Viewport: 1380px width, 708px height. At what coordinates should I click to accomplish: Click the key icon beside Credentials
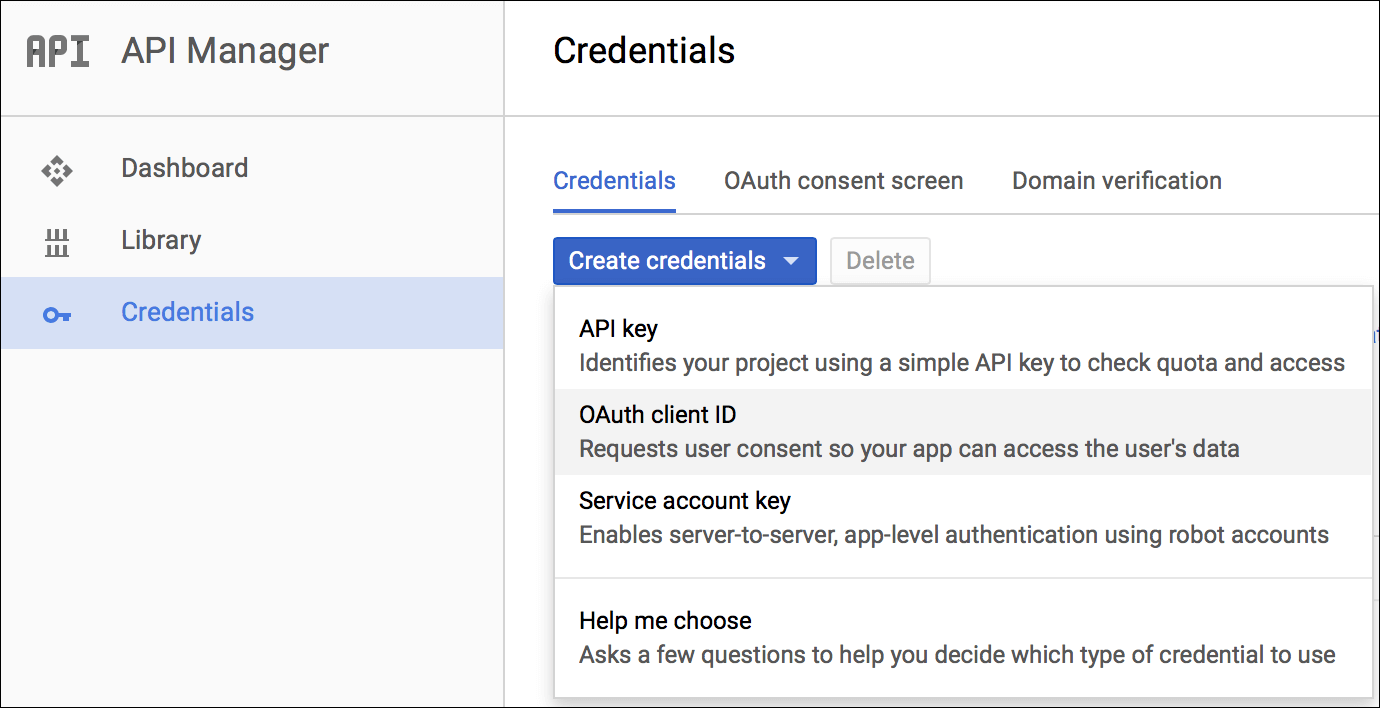pyautogui.click(x=57, y=315)
